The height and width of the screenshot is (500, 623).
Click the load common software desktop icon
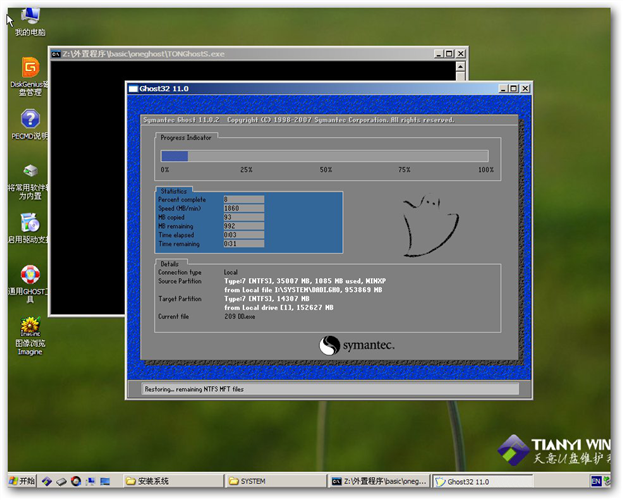(x=30, y=171)
